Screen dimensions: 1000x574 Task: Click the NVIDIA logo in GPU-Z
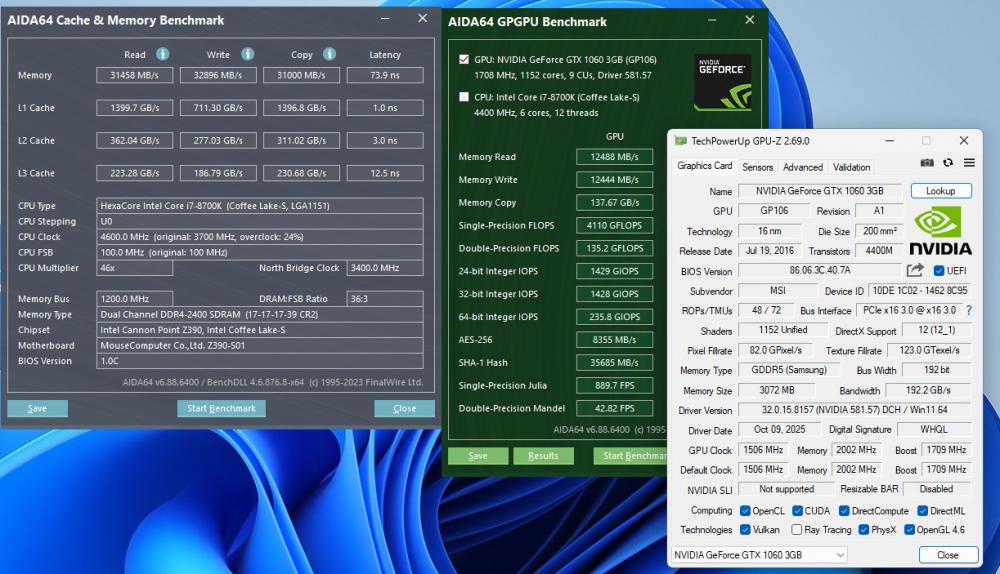click(x=940, y=232)
